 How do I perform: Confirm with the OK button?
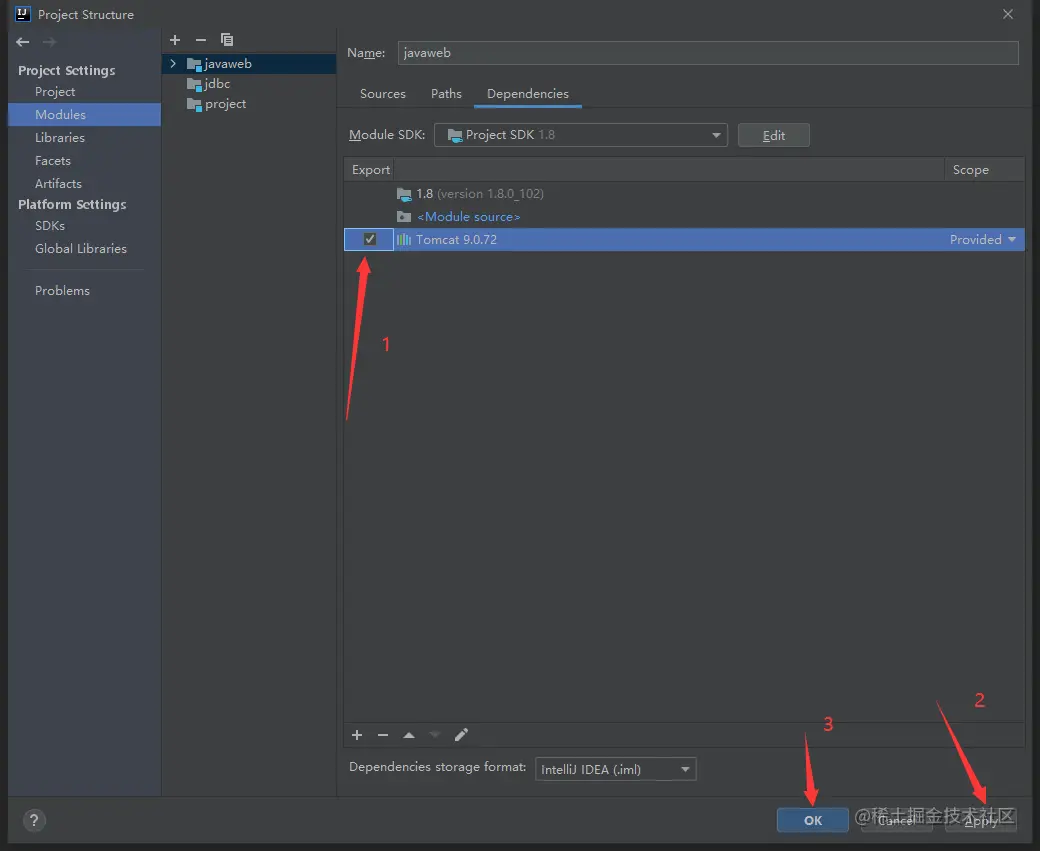coord(812,820)
